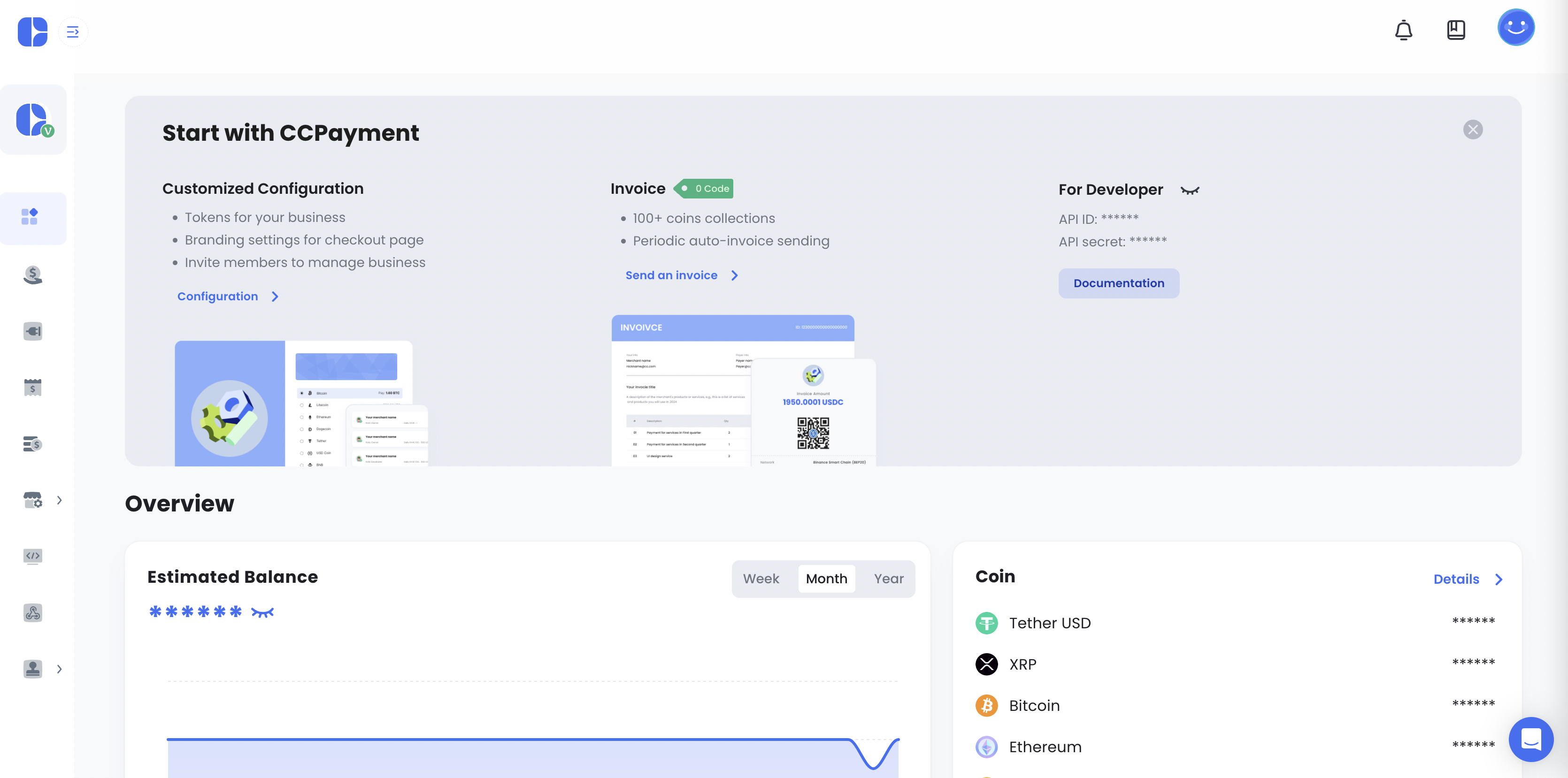Click the Documentation button
This screenshot has height=778, width=1568.
point(1118,283)
